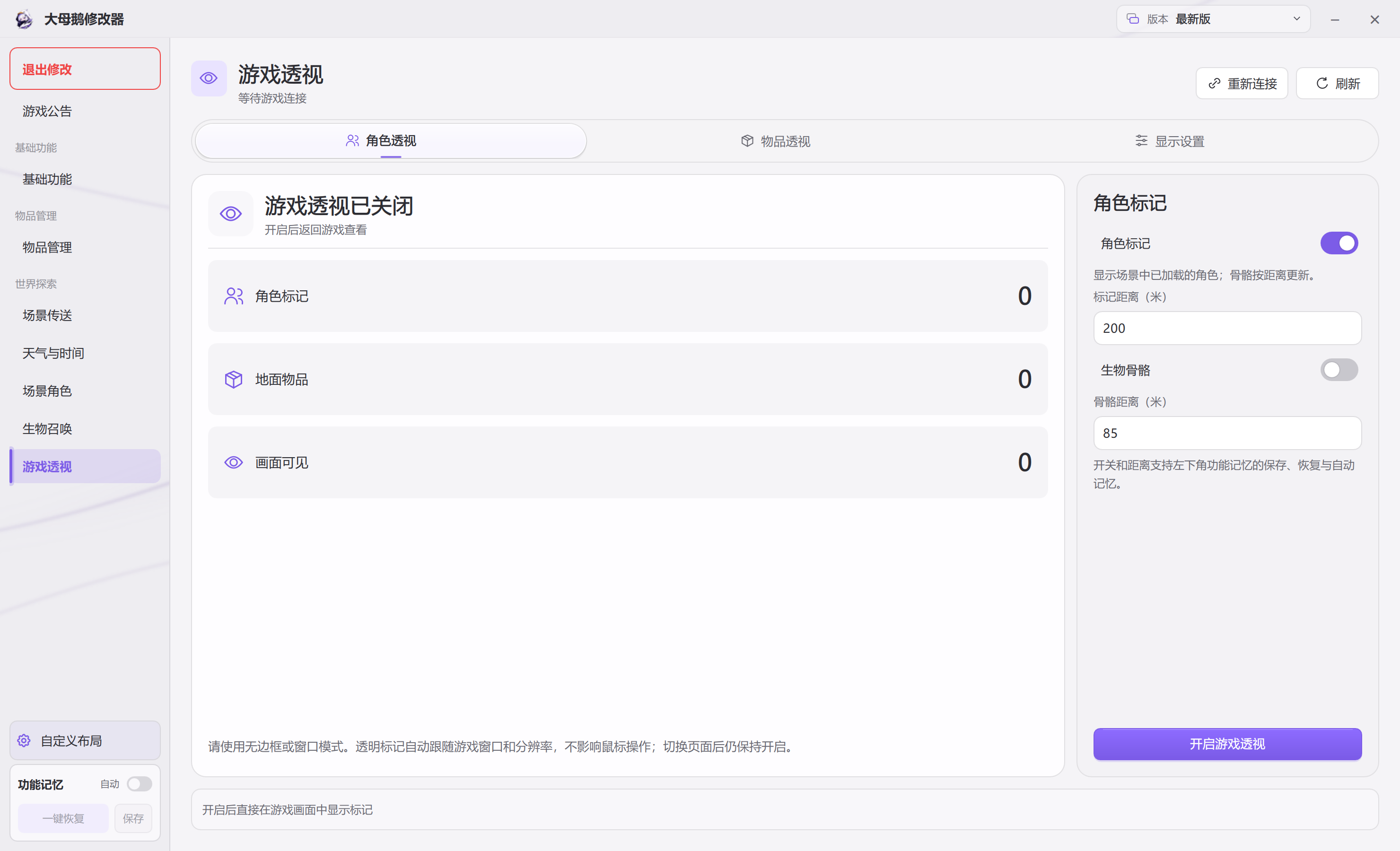This screenshot has height=851, width=1400.
Task: Click the 开启后直接在游戏画面中显示标记 status bar text
Action: tap(288, 810)
